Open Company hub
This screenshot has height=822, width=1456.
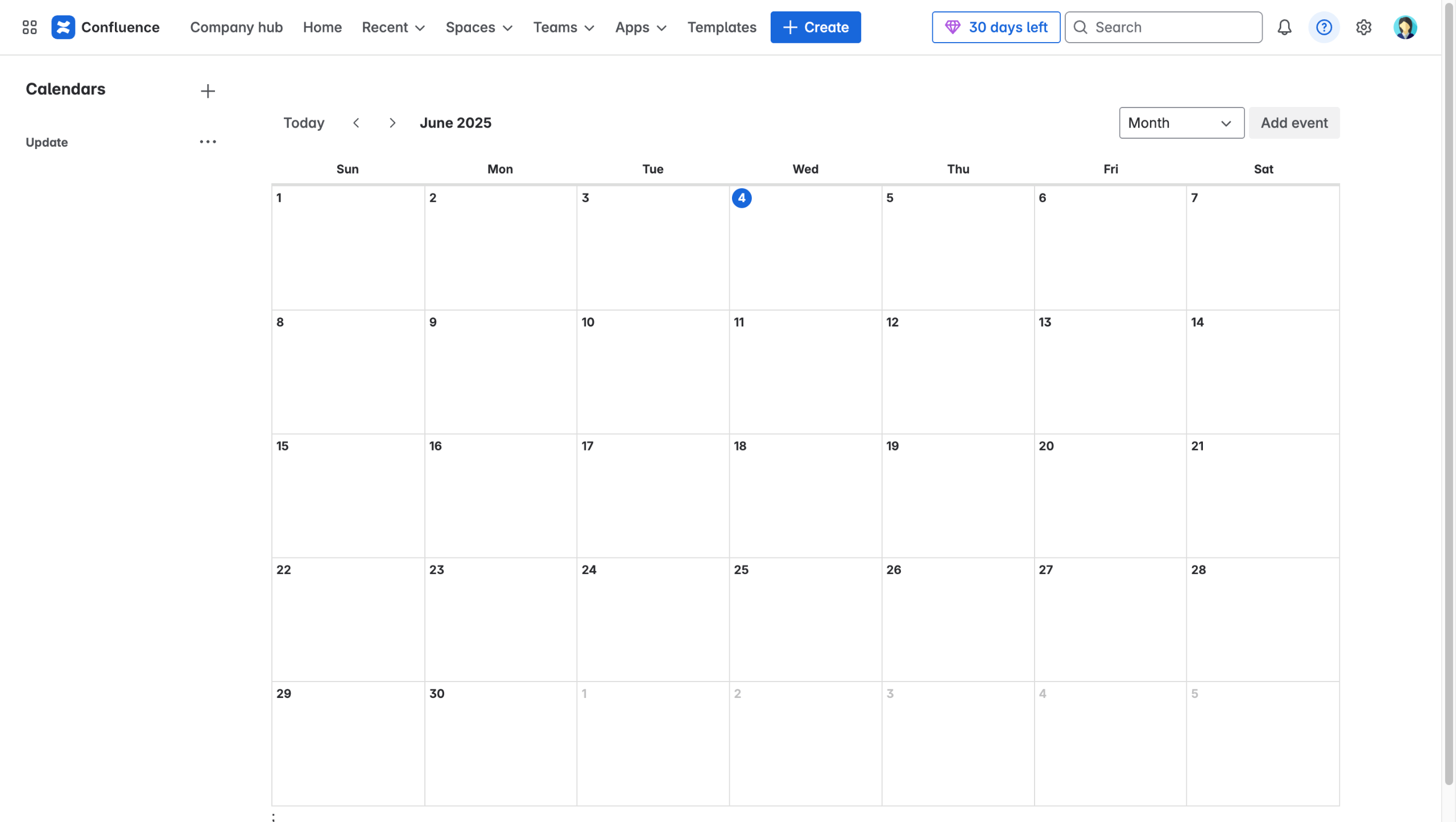click(237, 27)
